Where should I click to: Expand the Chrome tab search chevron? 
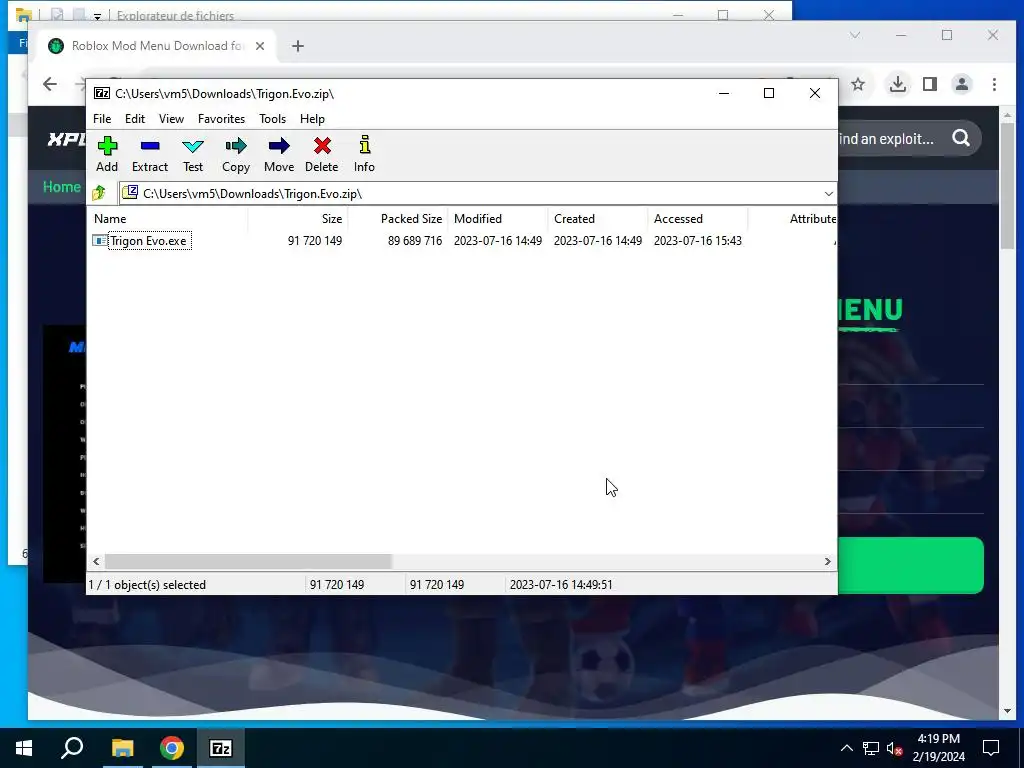point(855,35)
